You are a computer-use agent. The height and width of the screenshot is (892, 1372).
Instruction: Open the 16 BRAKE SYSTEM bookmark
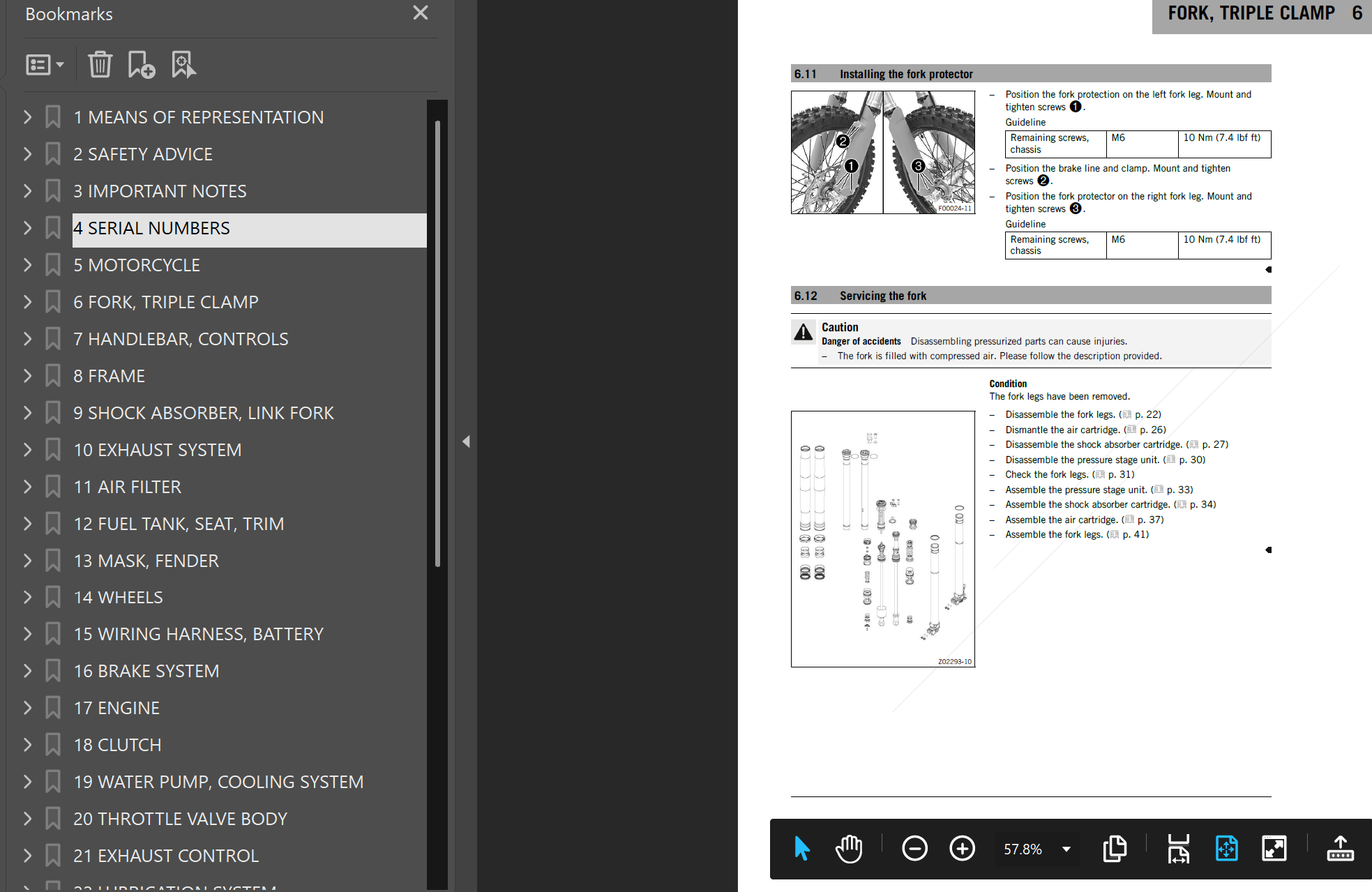(x=146, y=671)
